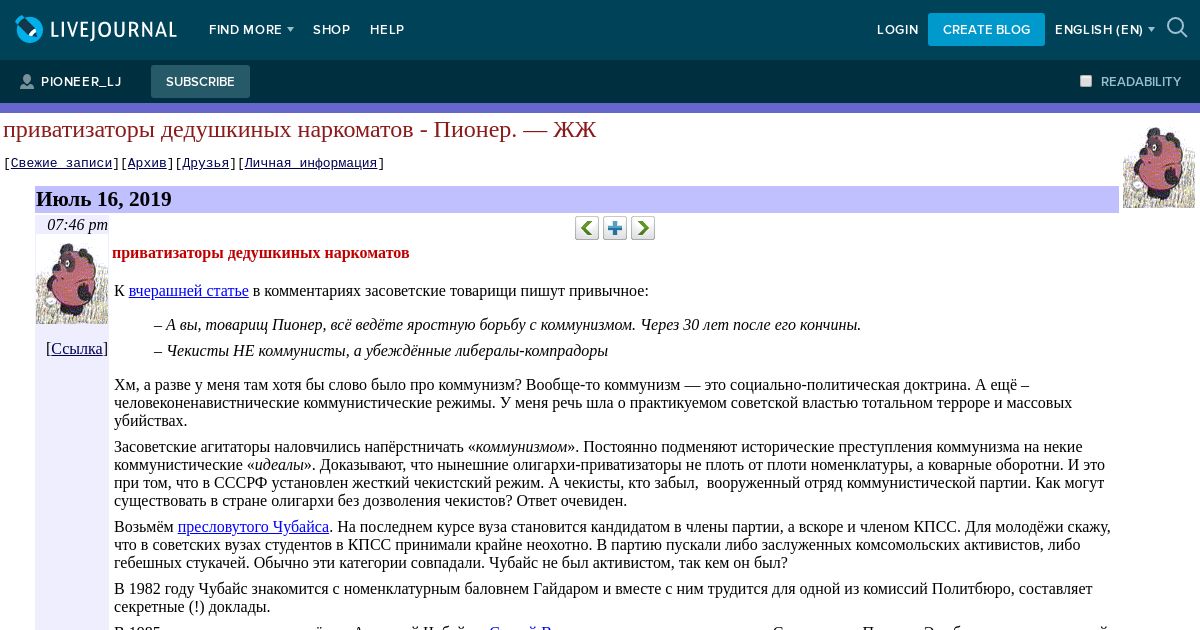This screenshot has height=630, width=1200.
Task: Click quote line starting with А вы, товарищ Пионер
Action: [508, 325]
